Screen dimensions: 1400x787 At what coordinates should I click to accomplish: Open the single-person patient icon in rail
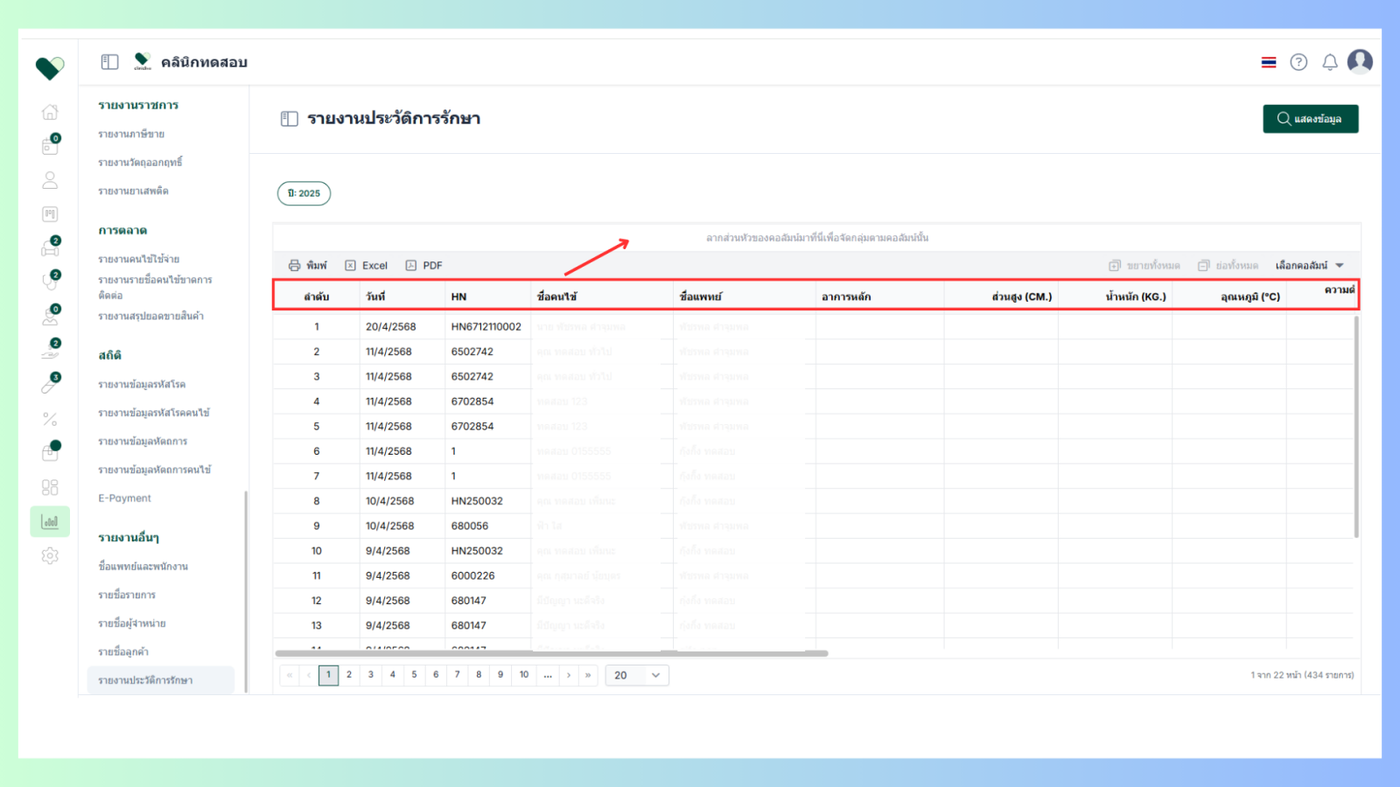pyautogui.click(x=49, y=181)
